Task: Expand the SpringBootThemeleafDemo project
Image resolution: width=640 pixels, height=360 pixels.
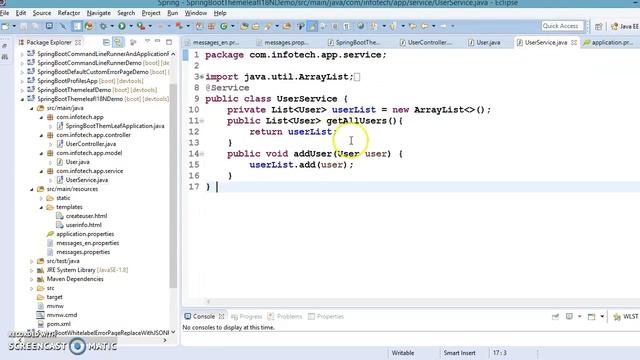Action: (x=22, y=90)
